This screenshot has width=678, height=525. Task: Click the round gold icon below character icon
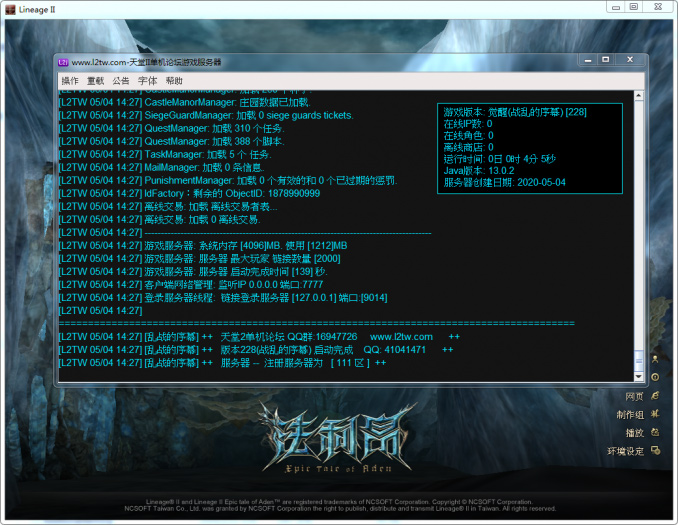tap(655, 377)
